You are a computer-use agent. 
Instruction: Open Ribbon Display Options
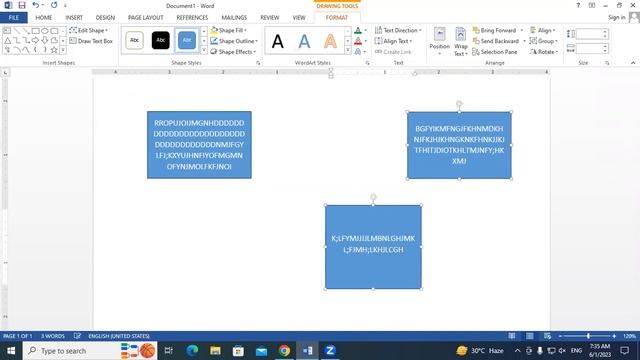point(592,5)
